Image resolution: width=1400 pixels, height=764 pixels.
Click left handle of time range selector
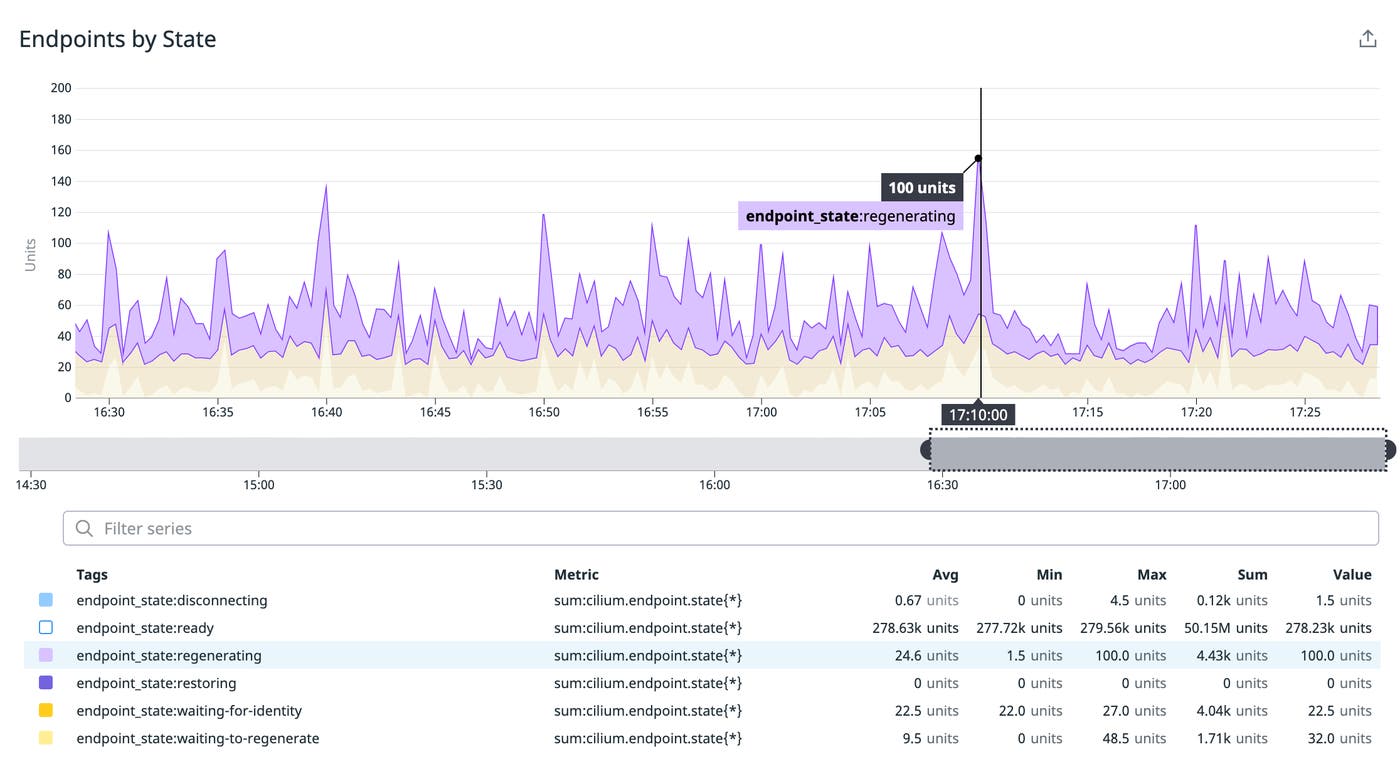click(927, 450)
